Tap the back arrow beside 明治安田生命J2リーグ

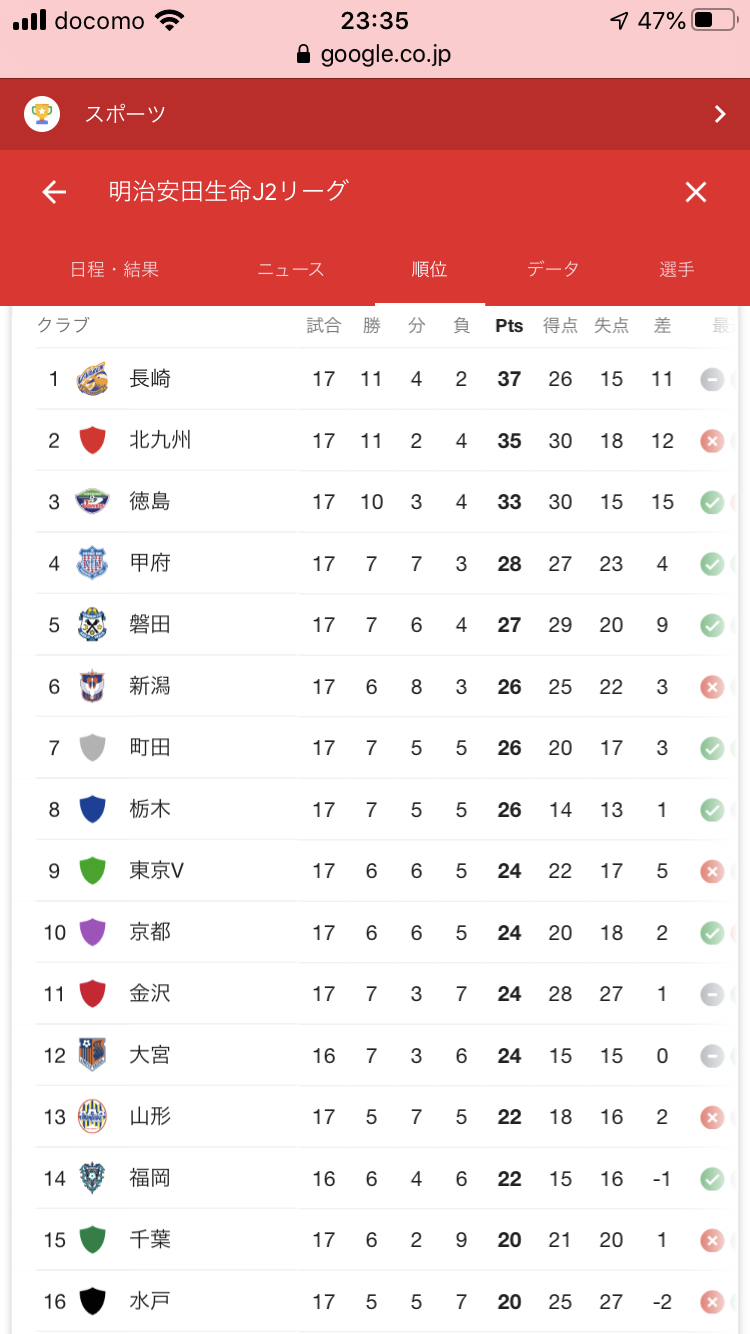pos(54,192)
